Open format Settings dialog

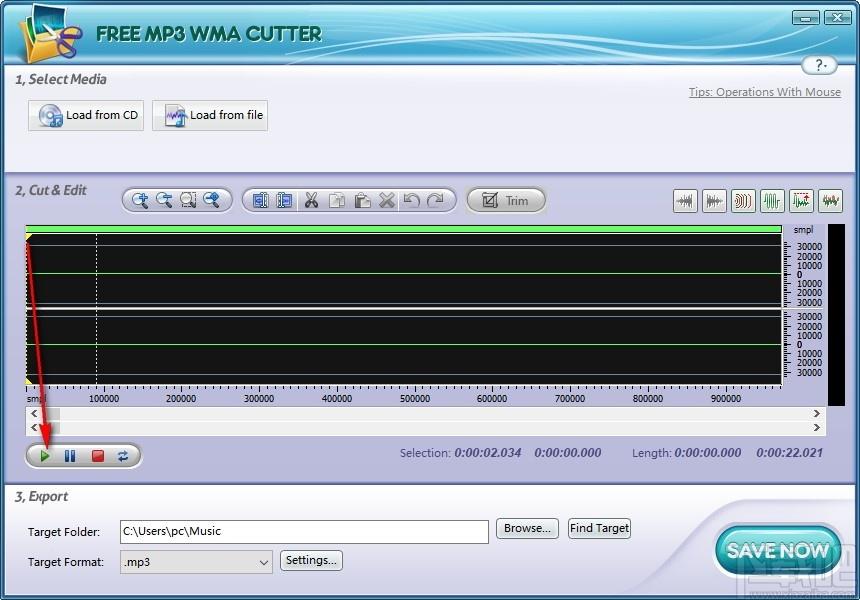pos(311,560)
